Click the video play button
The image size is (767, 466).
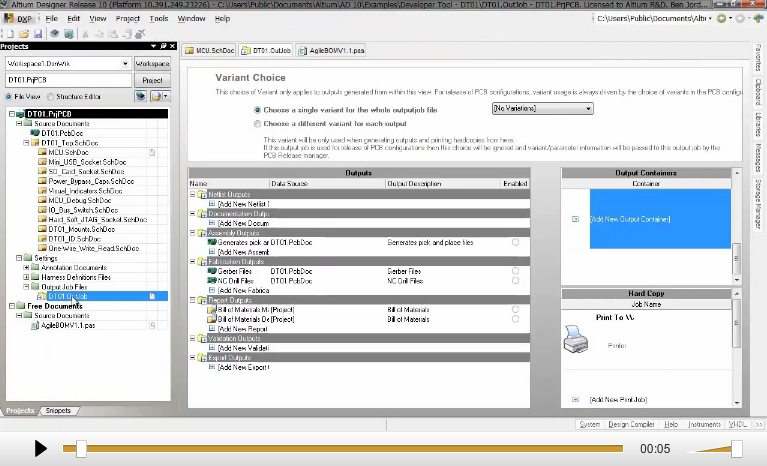41,448
